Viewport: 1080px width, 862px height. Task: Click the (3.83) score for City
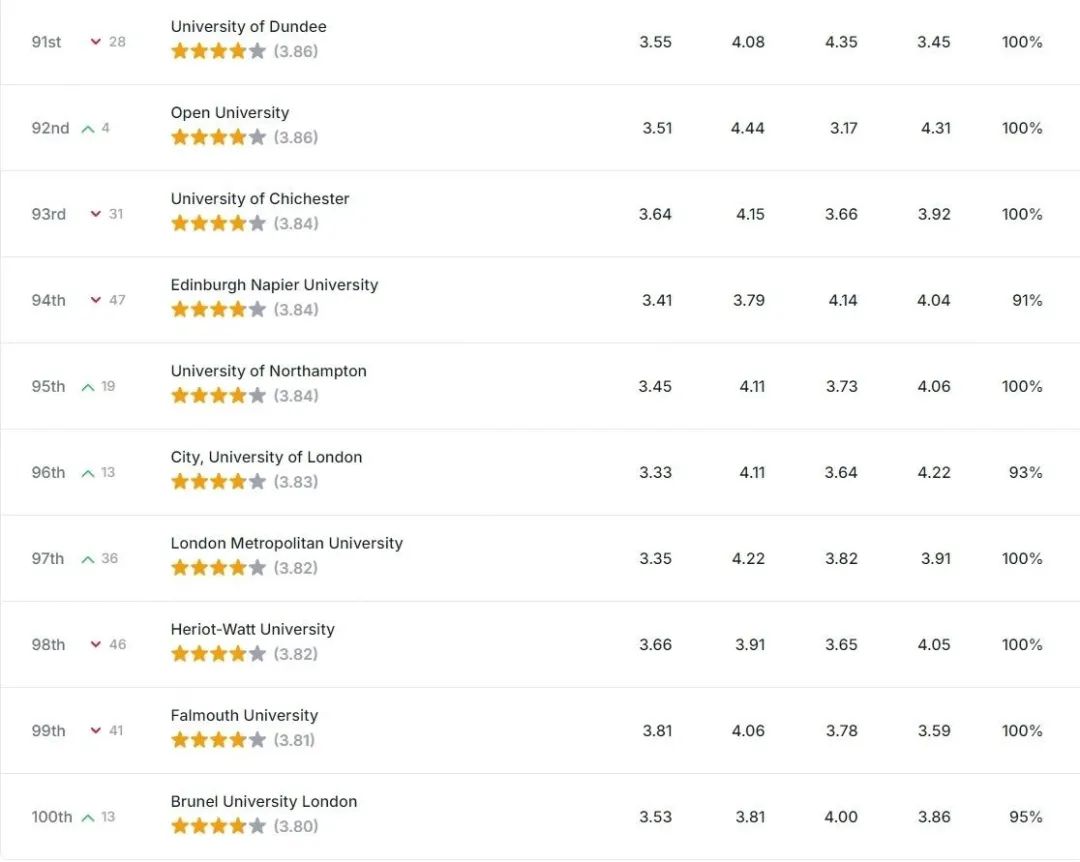pyautogui.click(x=296, y=482)
